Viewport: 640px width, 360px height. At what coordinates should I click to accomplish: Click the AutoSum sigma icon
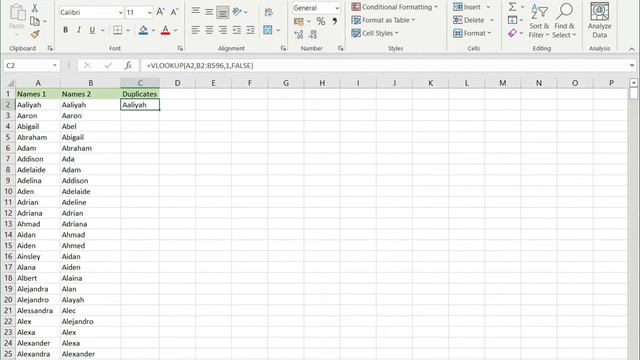point(513,7)
